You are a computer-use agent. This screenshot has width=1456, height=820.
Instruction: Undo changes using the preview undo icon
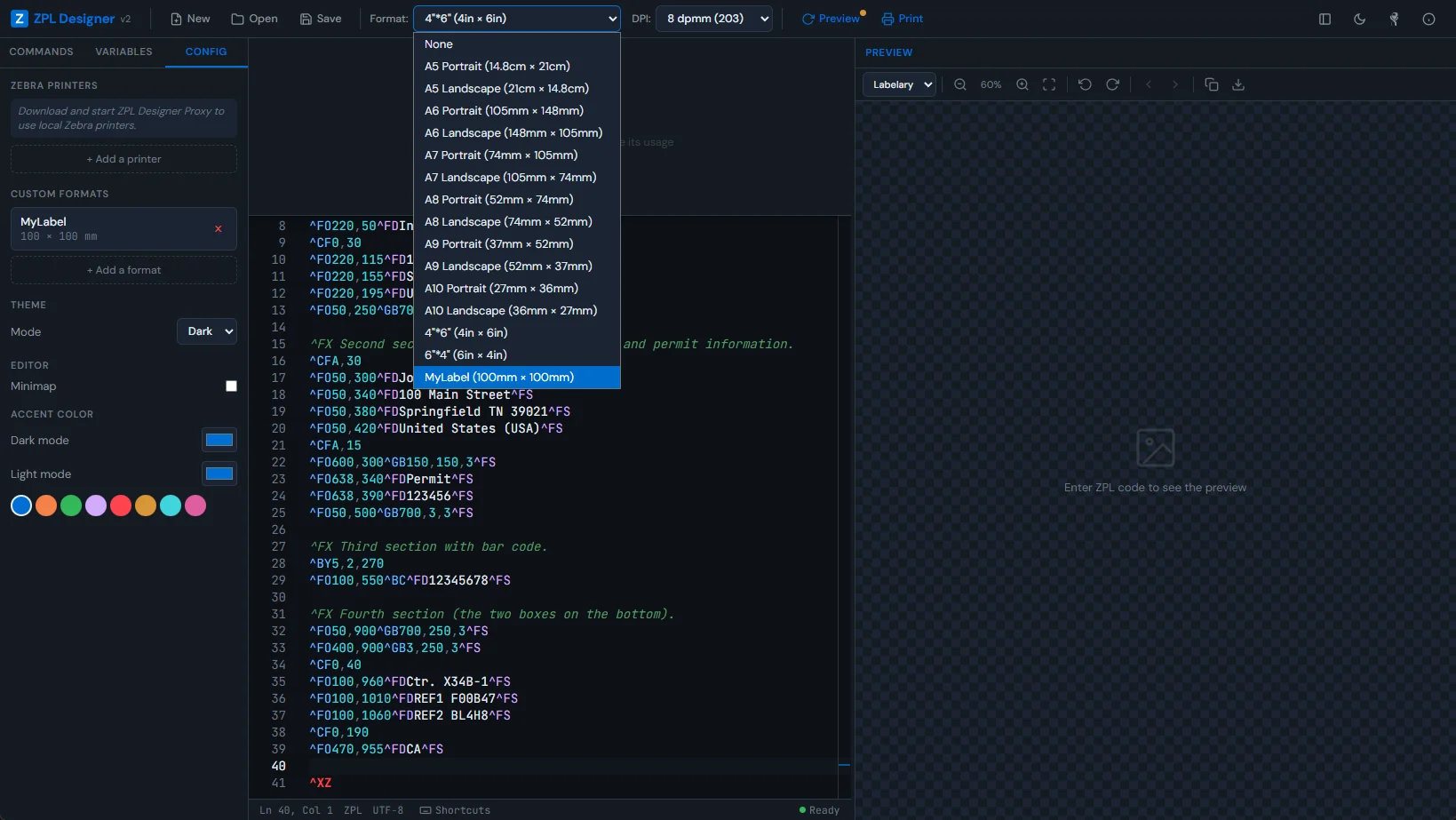coord(1084,84)
